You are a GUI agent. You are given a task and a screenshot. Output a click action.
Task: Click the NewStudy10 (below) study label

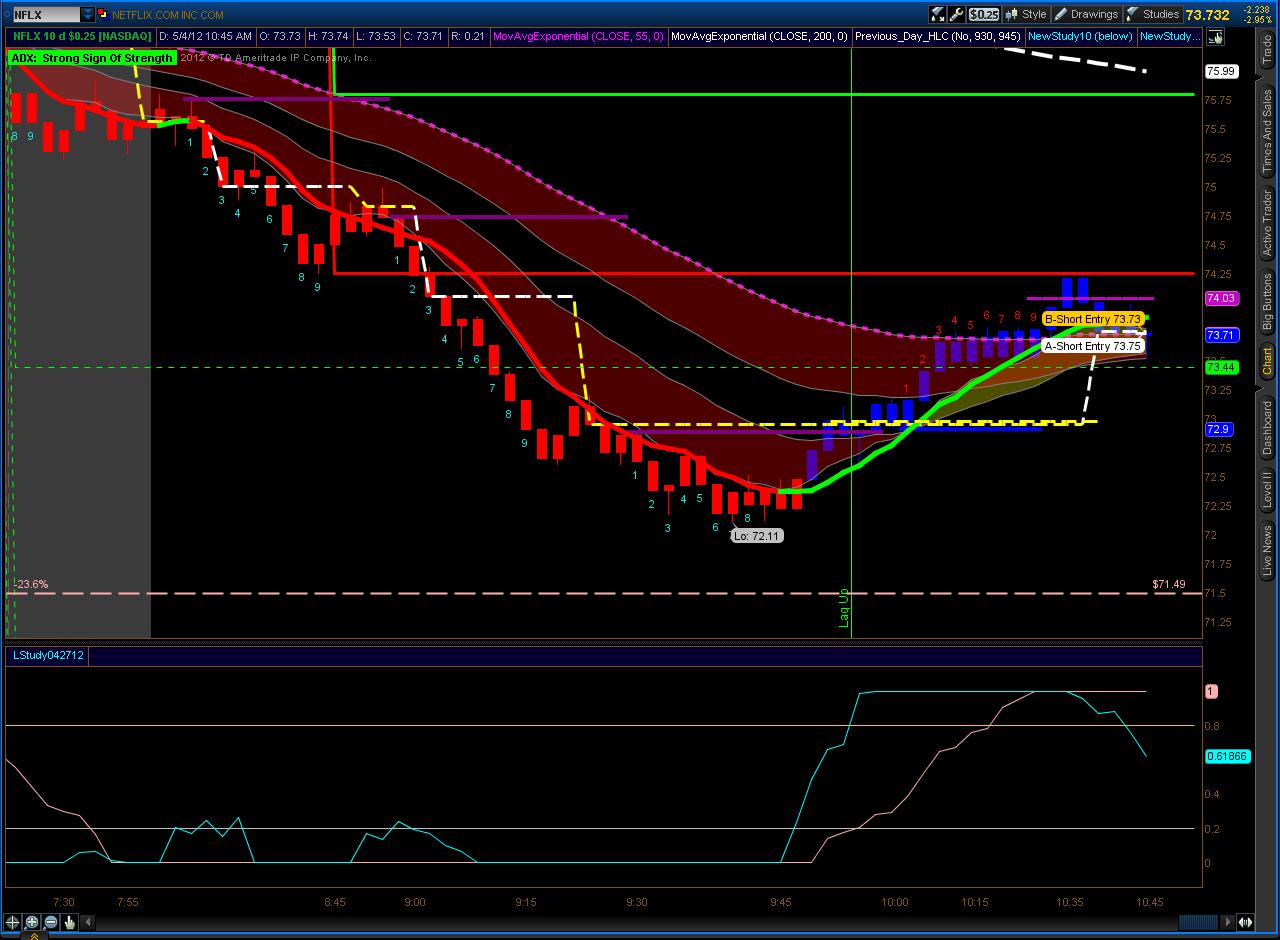[1080, 36]
